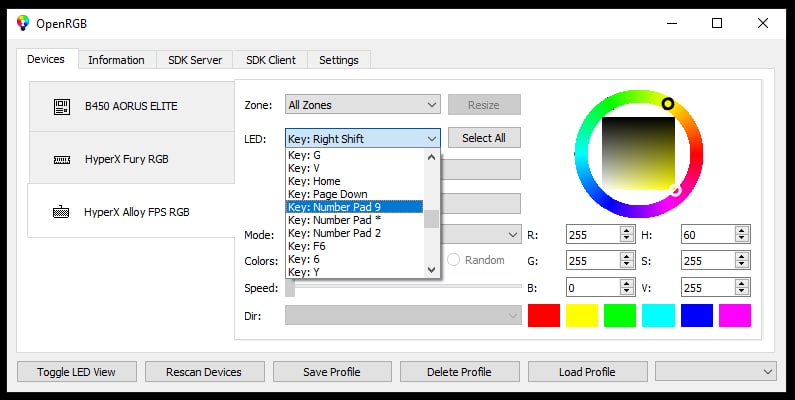
Task: Go to the Settings tab
Action: 339,60
